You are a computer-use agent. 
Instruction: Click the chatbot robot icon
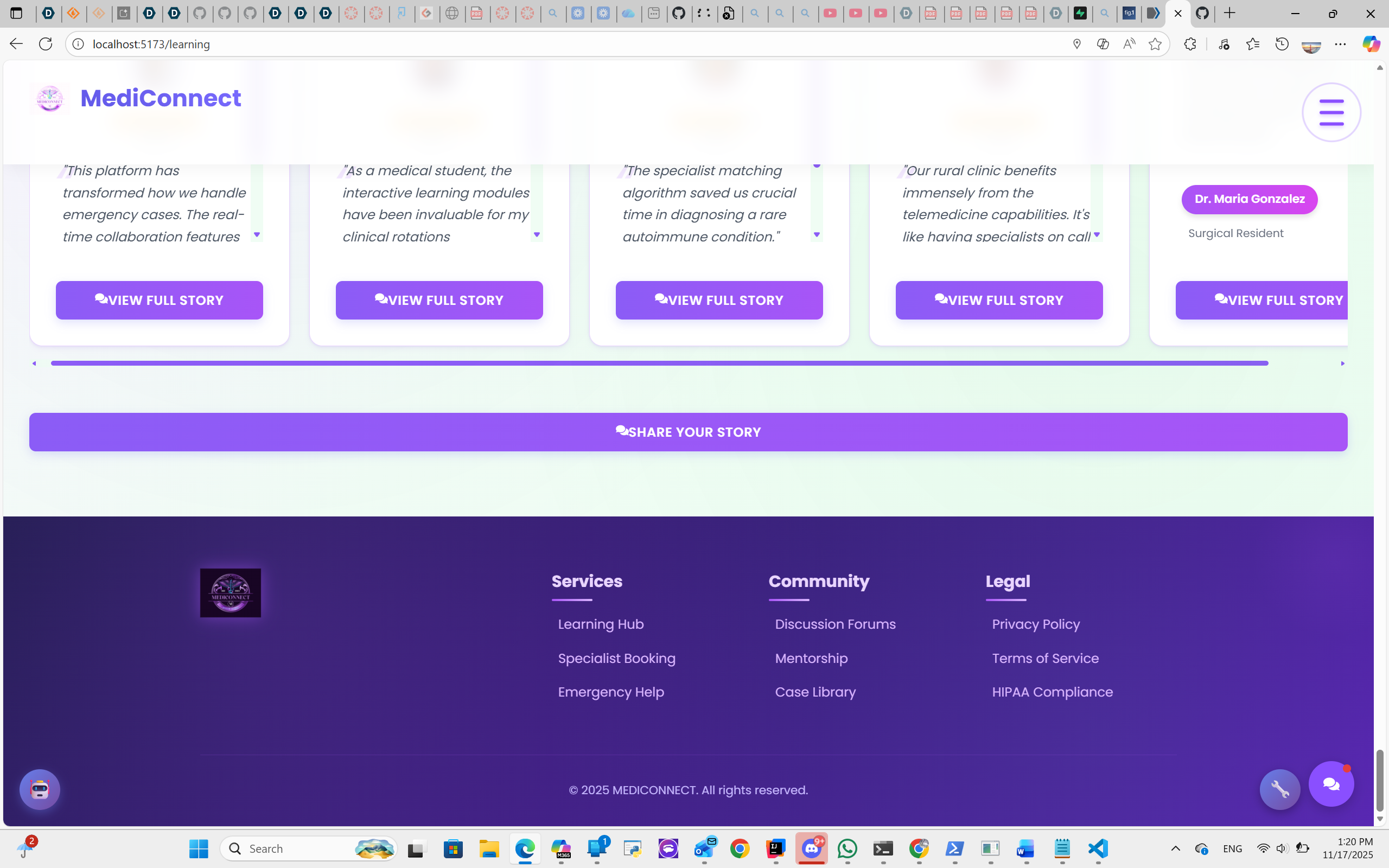tap(40, 789)
